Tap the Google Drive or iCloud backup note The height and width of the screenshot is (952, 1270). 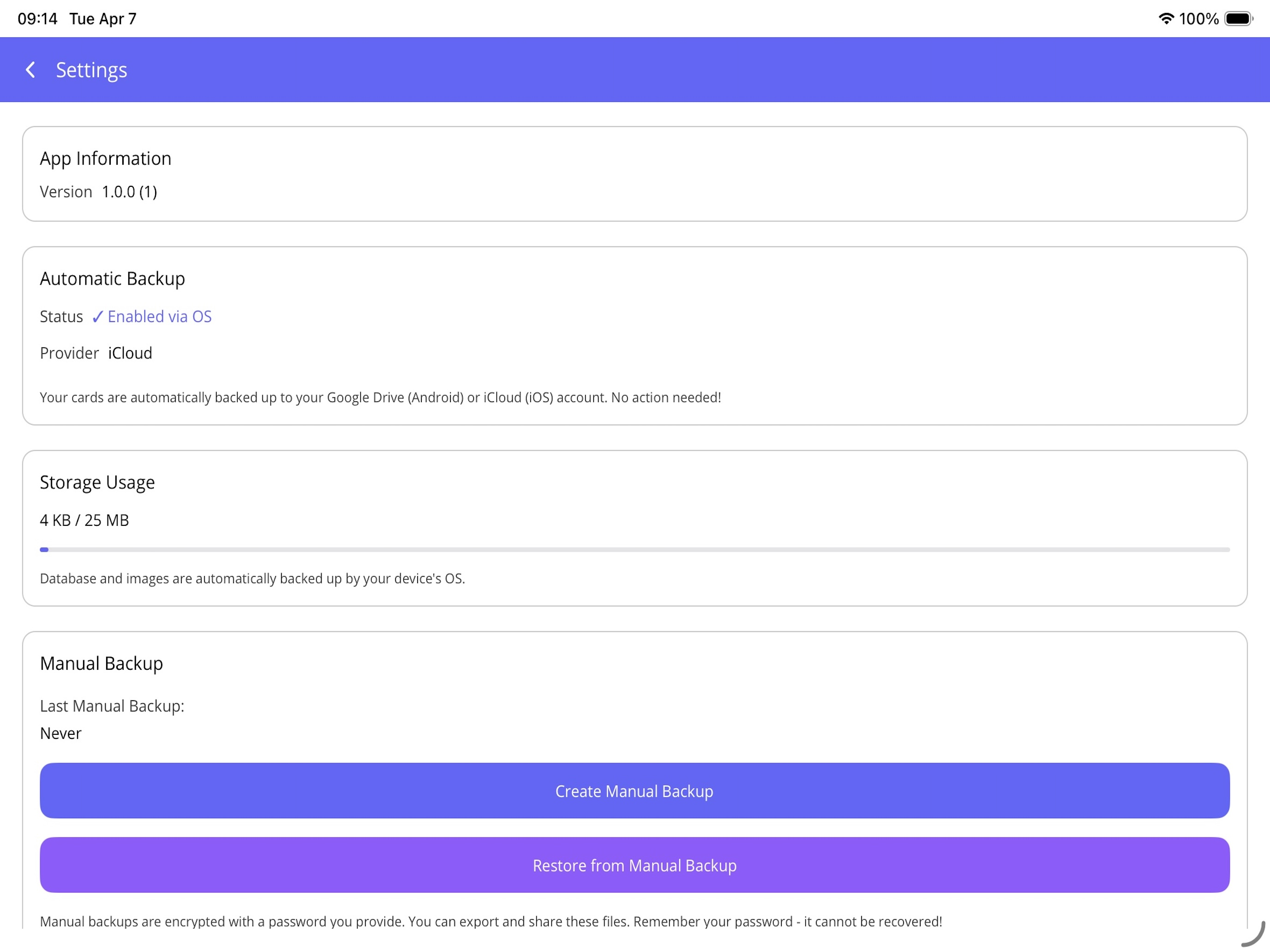coord(380,397)
